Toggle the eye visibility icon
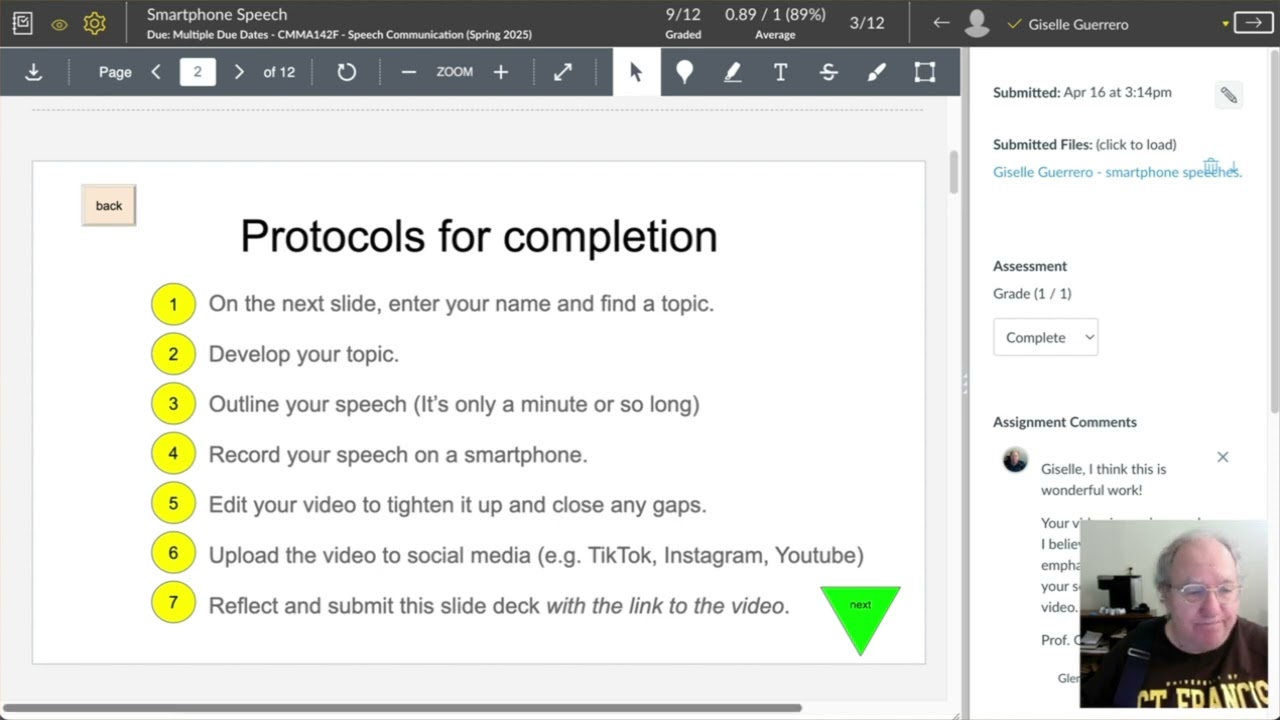Image resolution: width=1280 pixels, height=720 pixels. pyautogui.click(x=59, y=24)
